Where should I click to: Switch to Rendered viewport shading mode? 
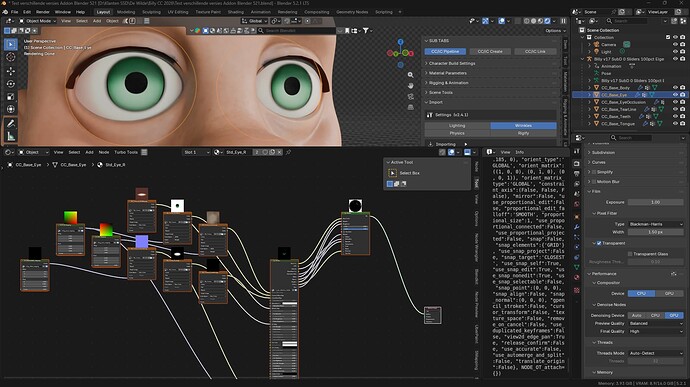(x=547, y=21)
